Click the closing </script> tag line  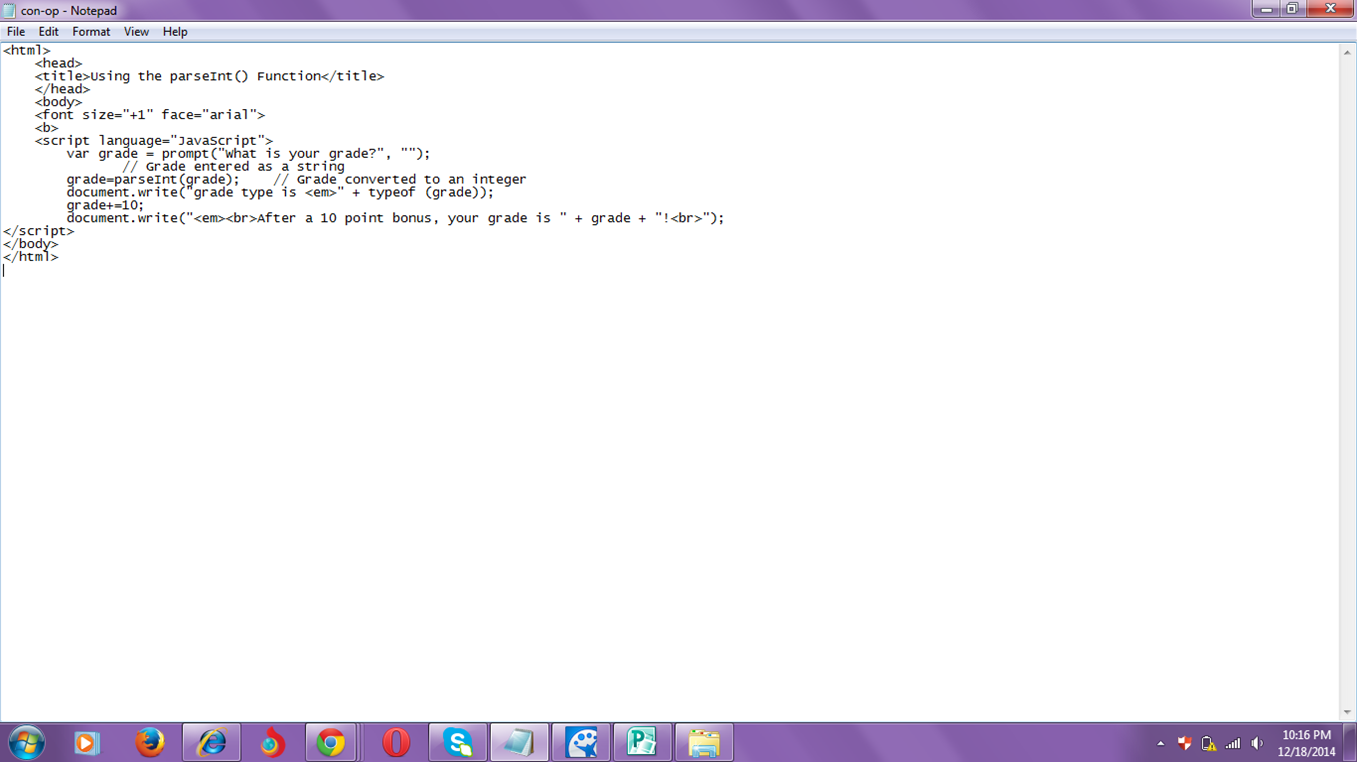coord(39,231)
